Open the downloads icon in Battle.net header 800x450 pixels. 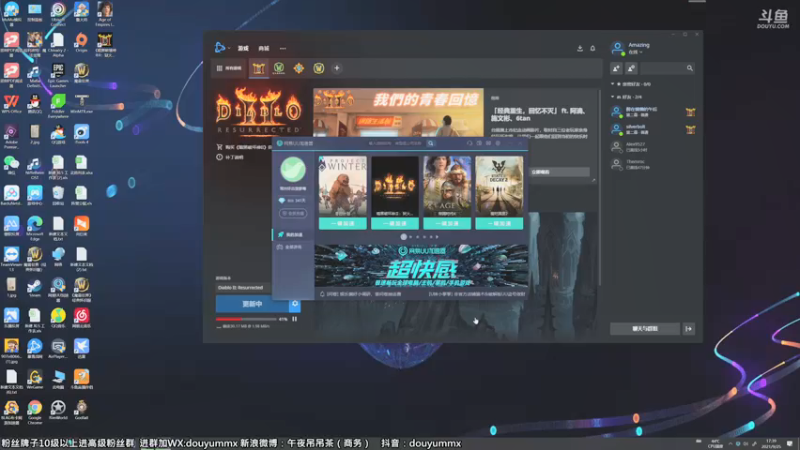click(580, 48)
